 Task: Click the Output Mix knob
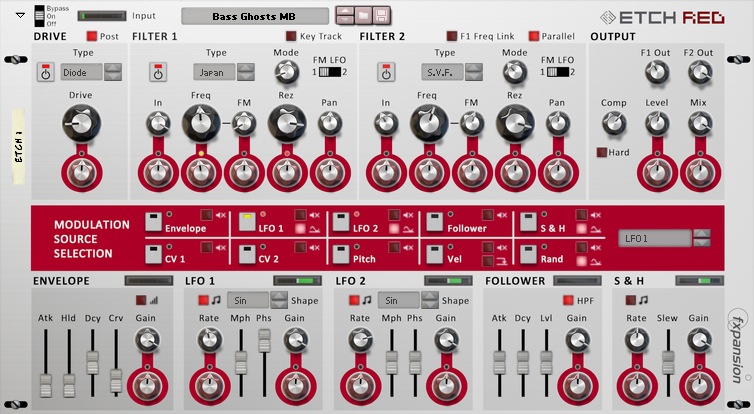pyautogui.click(x=700, y=123)
